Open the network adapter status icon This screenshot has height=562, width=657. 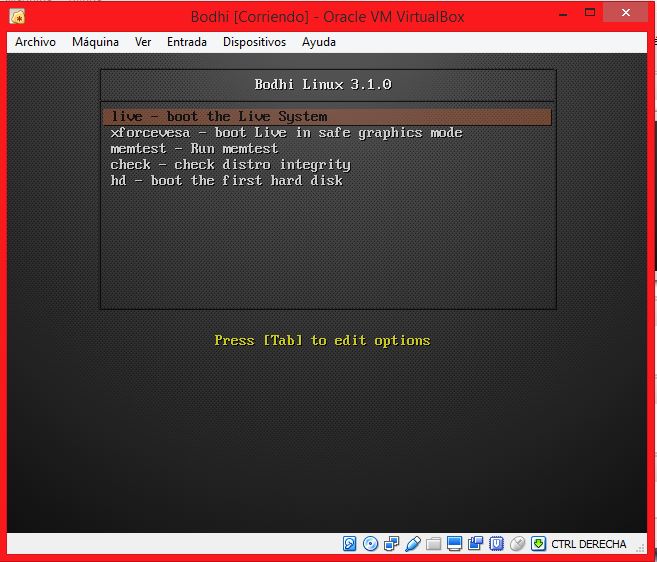tap(392, 544)
